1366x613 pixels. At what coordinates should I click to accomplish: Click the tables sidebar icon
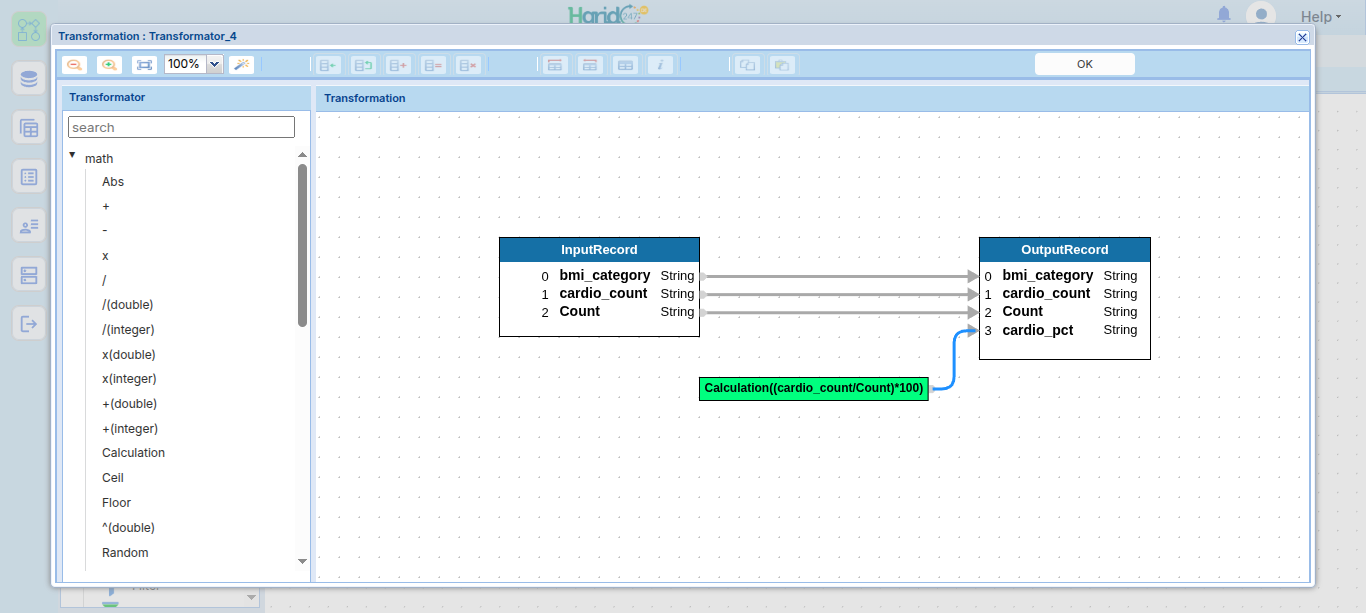(x=29, y=128)
